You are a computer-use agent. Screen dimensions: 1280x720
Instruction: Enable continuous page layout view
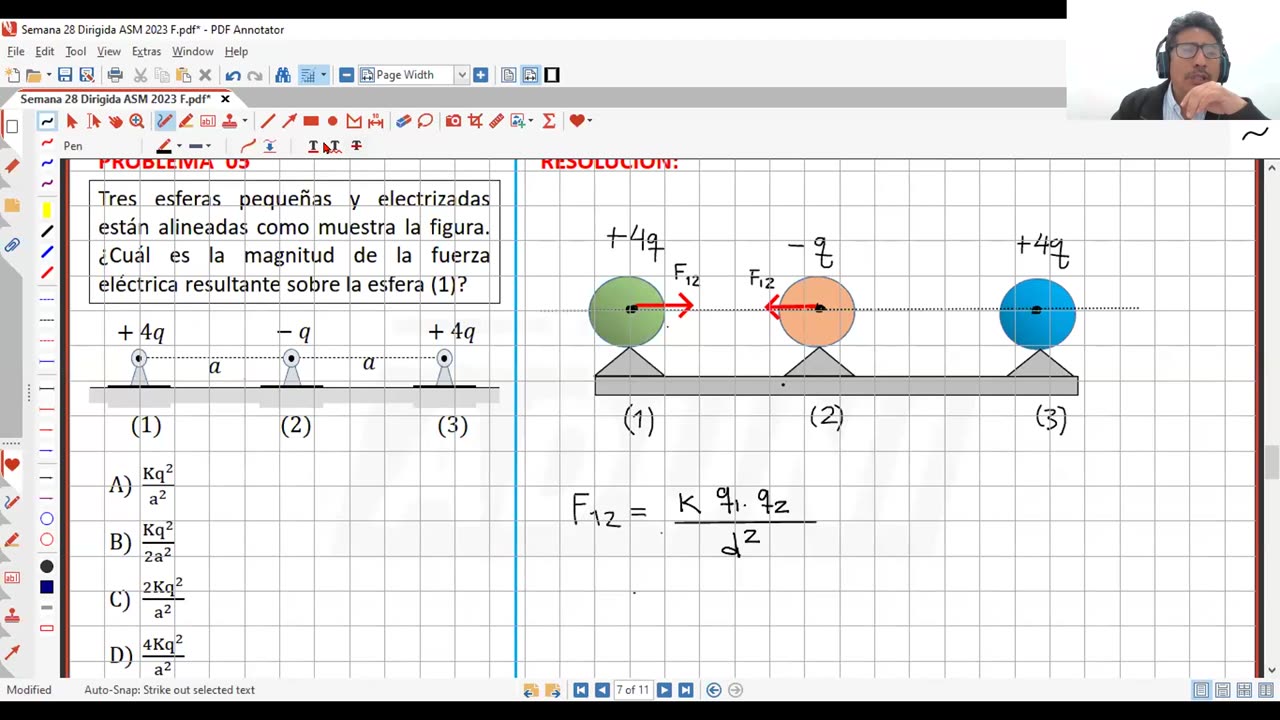(1222, 690)
